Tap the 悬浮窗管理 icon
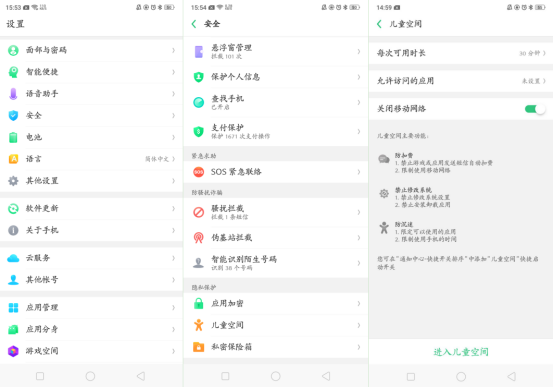Image resolution: width=554 pixels, height=387 pixels. (x=199, y=52)
